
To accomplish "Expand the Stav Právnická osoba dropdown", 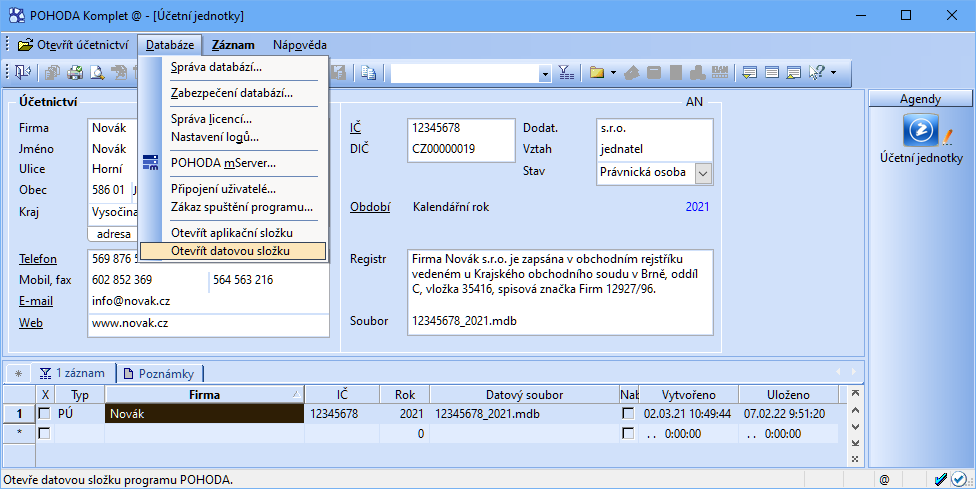I will pyautogui.click(x=703, y=174).
